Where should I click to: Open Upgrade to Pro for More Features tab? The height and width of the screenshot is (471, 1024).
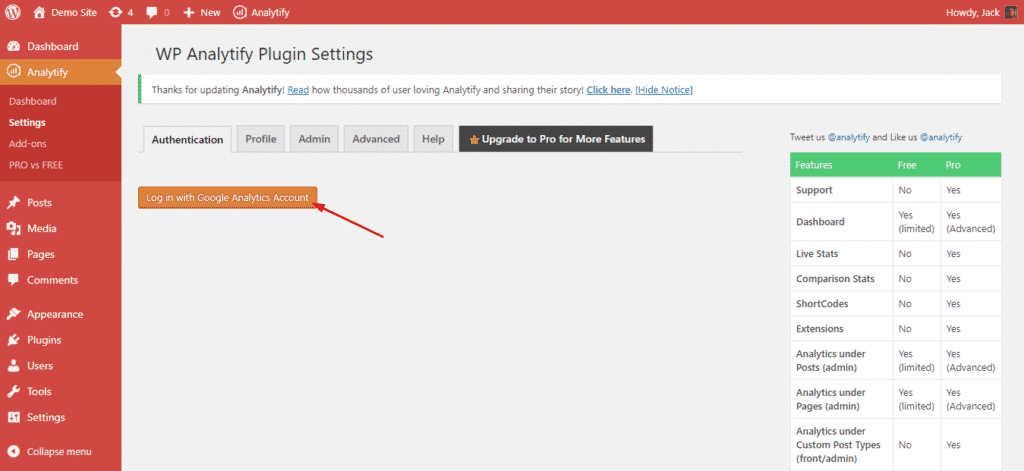556,139
